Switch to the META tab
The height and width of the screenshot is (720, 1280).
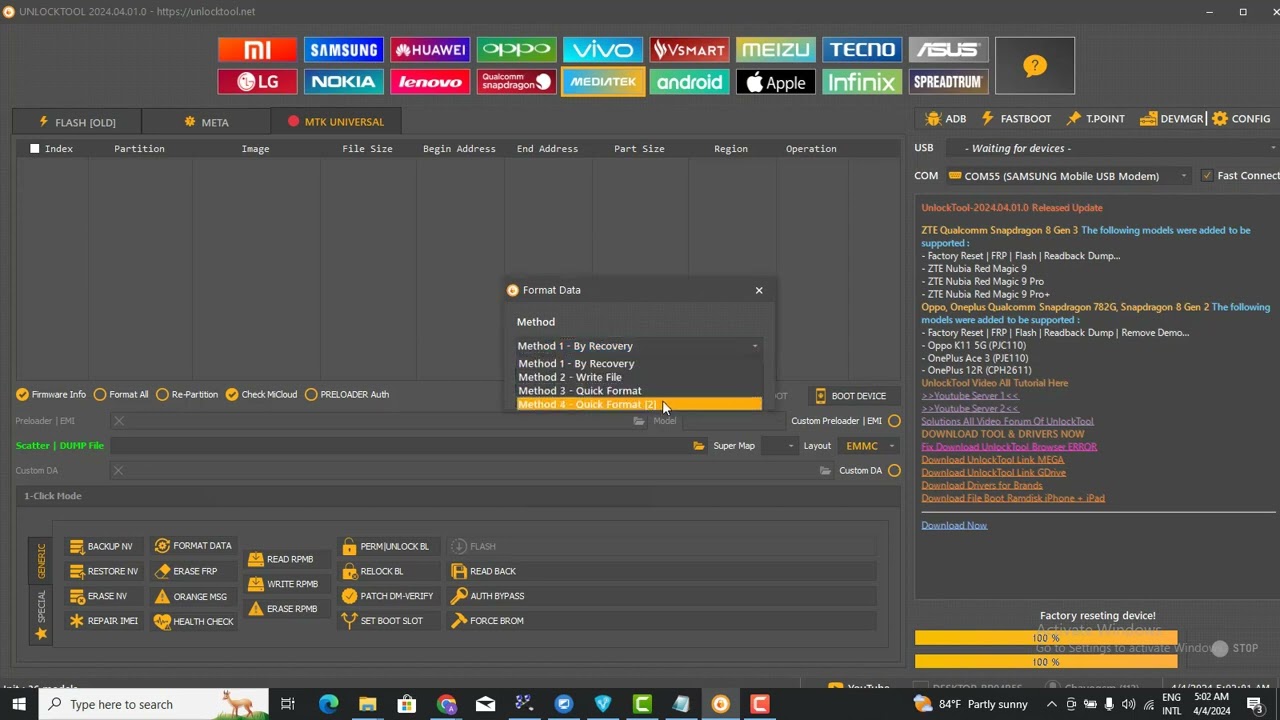click(x=206, y=122)
